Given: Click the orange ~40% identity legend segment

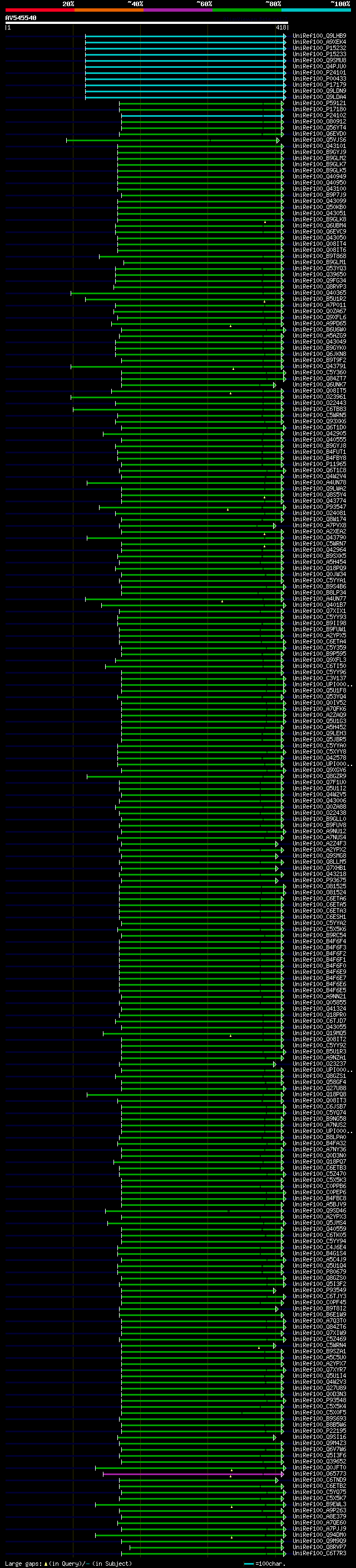Looking at the screenshot, I should (109, 11).
